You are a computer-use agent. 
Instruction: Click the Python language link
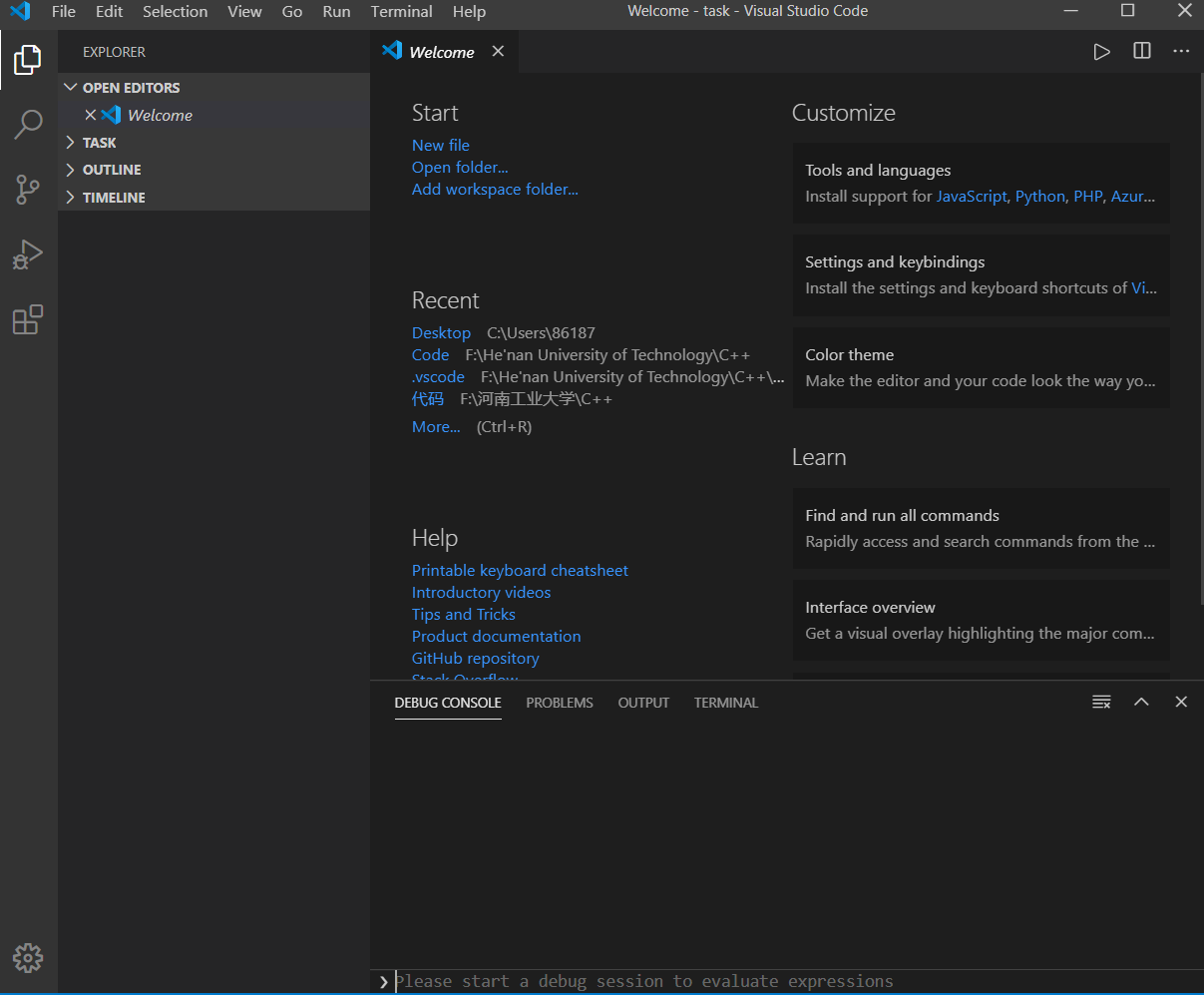1040,197
